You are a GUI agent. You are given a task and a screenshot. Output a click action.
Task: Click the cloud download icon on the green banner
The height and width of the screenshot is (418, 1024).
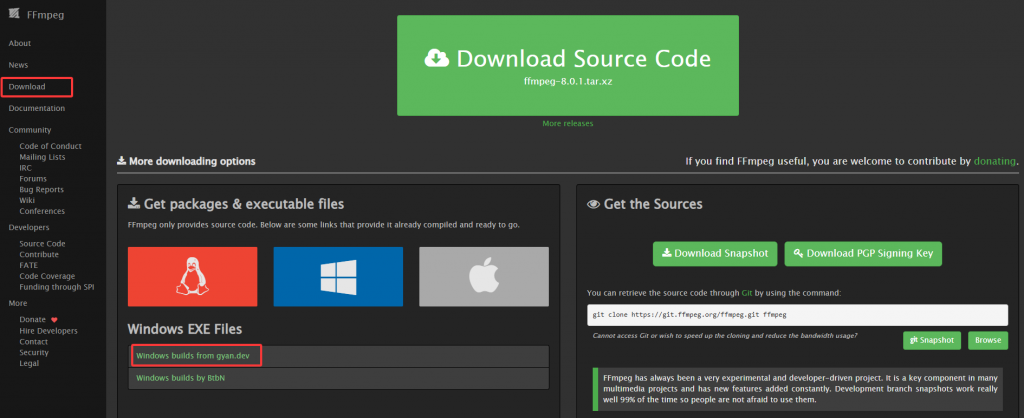coord(437,58)
